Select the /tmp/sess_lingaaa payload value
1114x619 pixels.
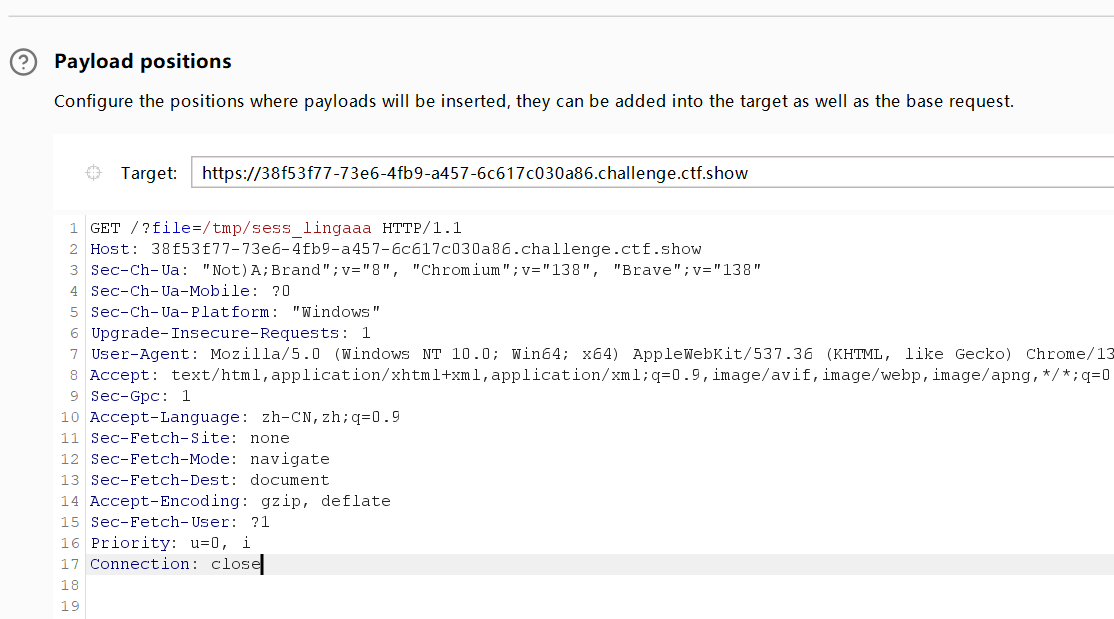(287, 228)
